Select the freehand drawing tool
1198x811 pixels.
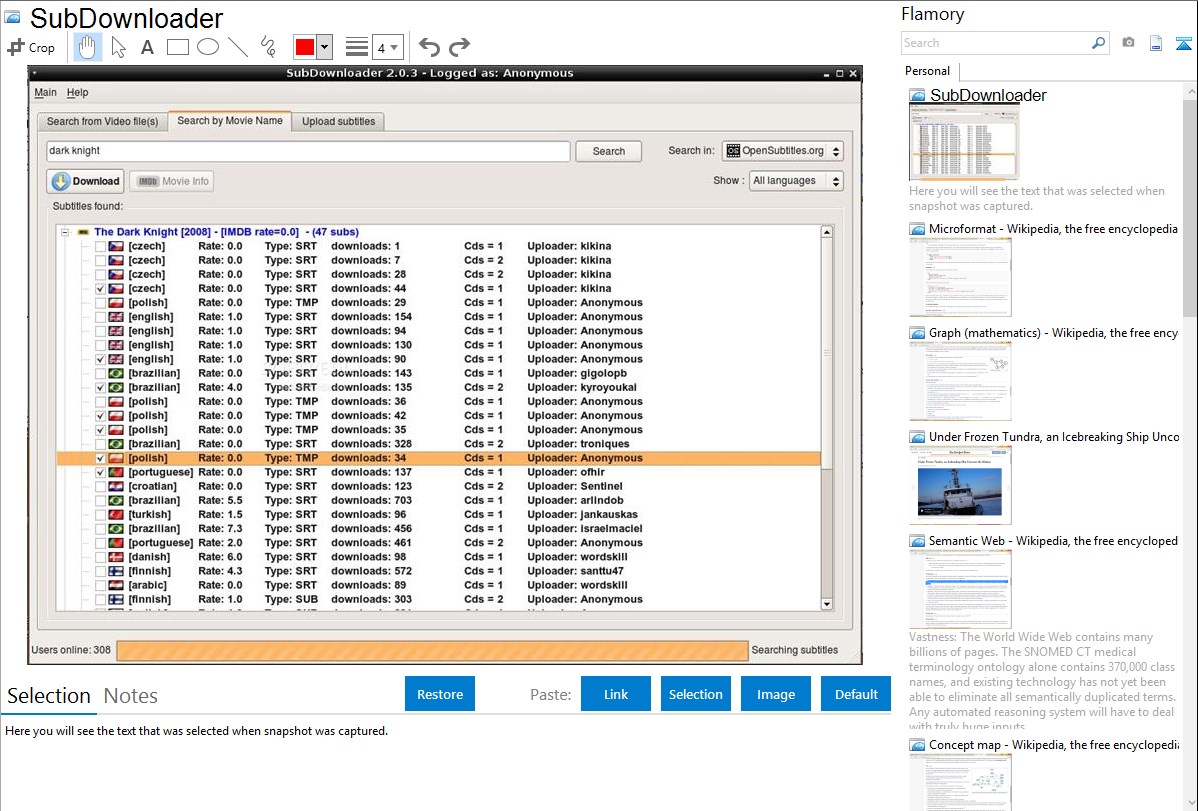tap(268, 47)
